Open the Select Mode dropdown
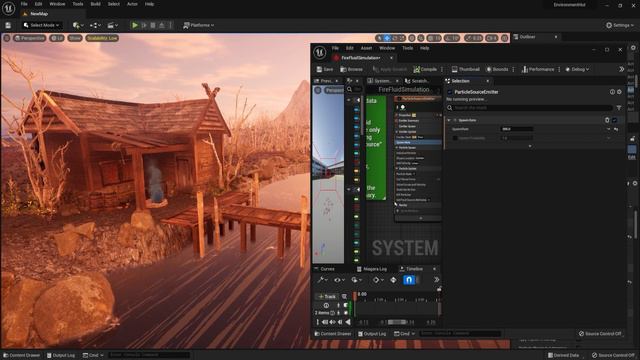Image resolution: width=640 pixels, height=360 pixels. click(x=42, y=25)
